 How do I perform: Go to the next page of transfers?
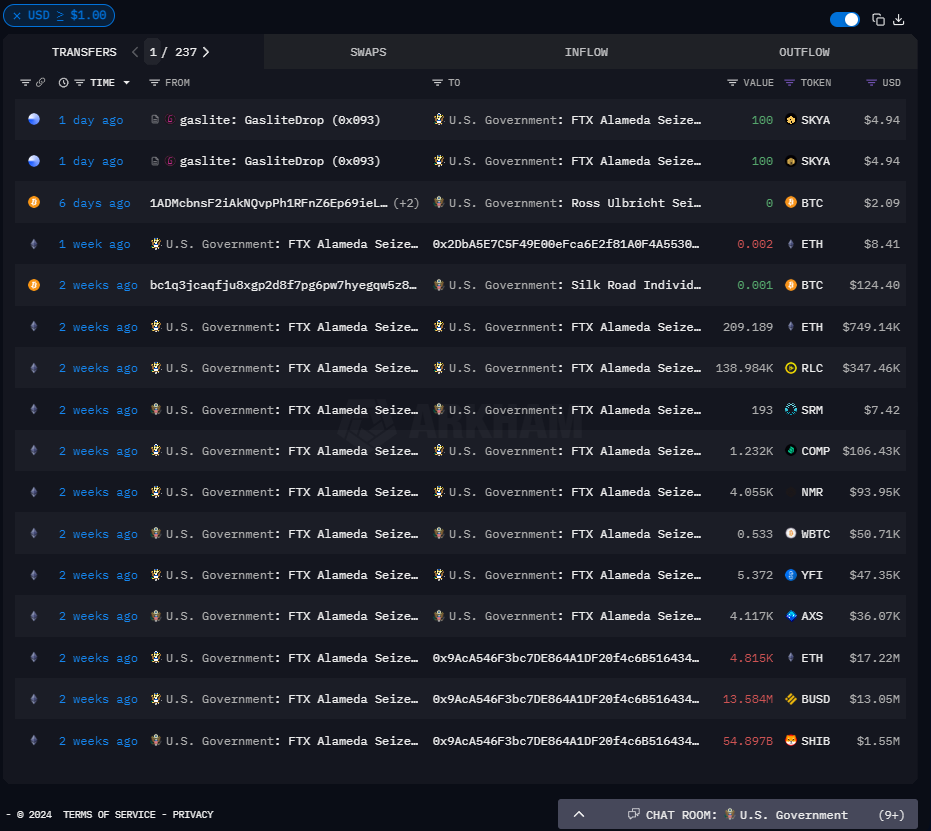pos(206,52)
